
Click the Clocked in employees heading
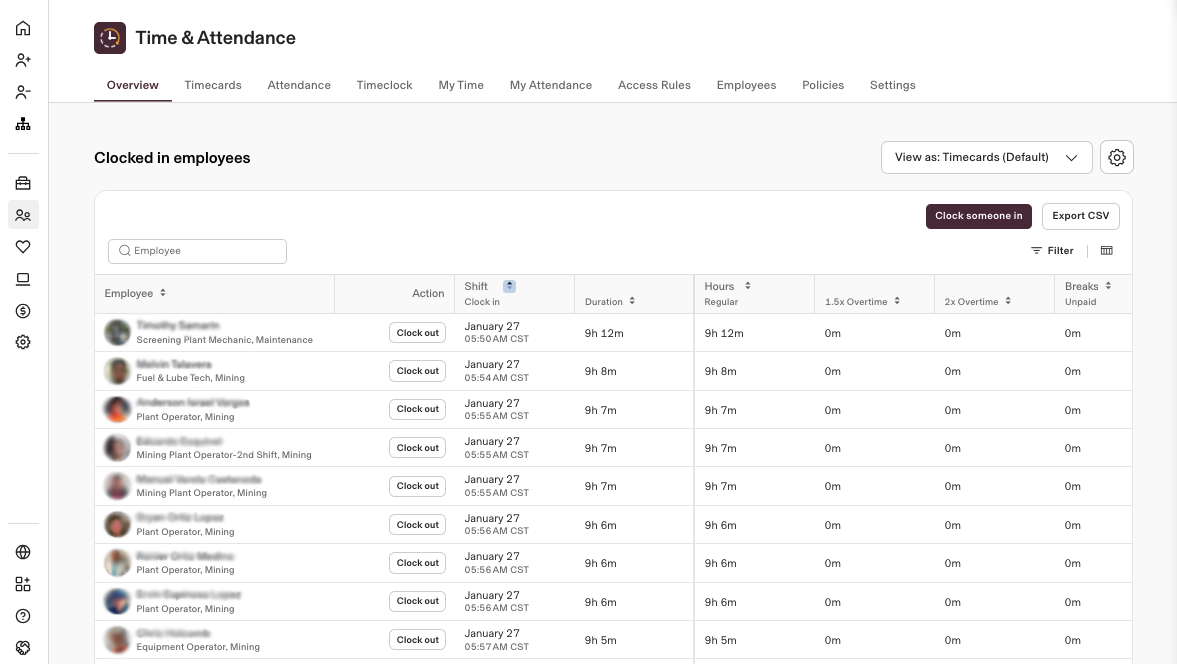[172, 158]
